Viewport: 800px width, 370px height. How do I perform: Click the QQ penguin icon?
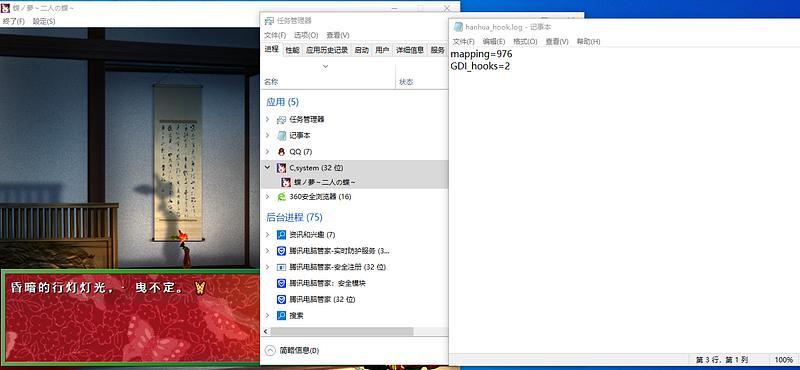point(281,152)
